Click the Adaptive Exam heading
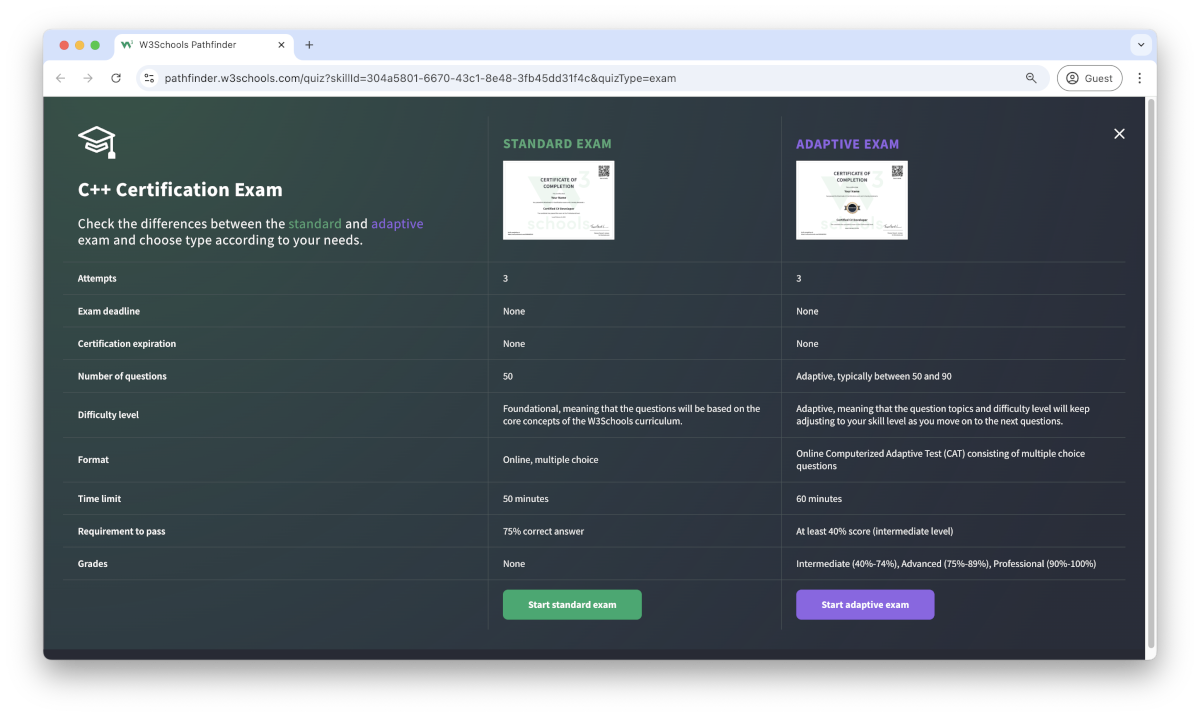The image size is (1200, 717). coord(847,144)
